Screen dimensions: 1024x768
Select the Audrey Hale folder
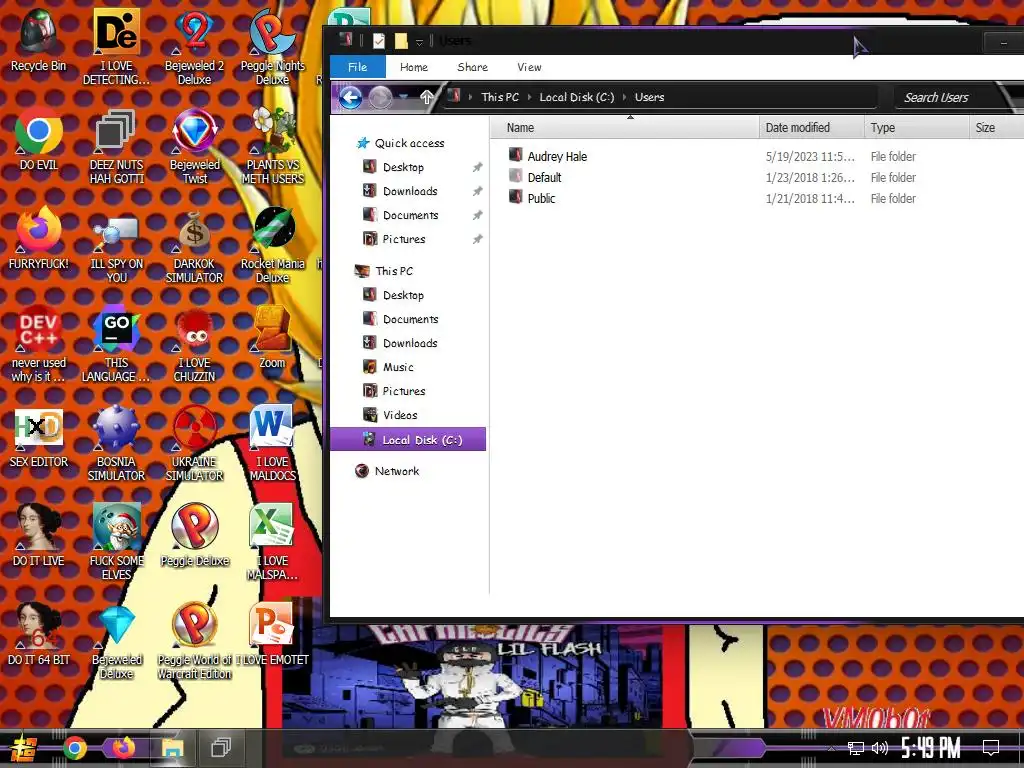557,156
